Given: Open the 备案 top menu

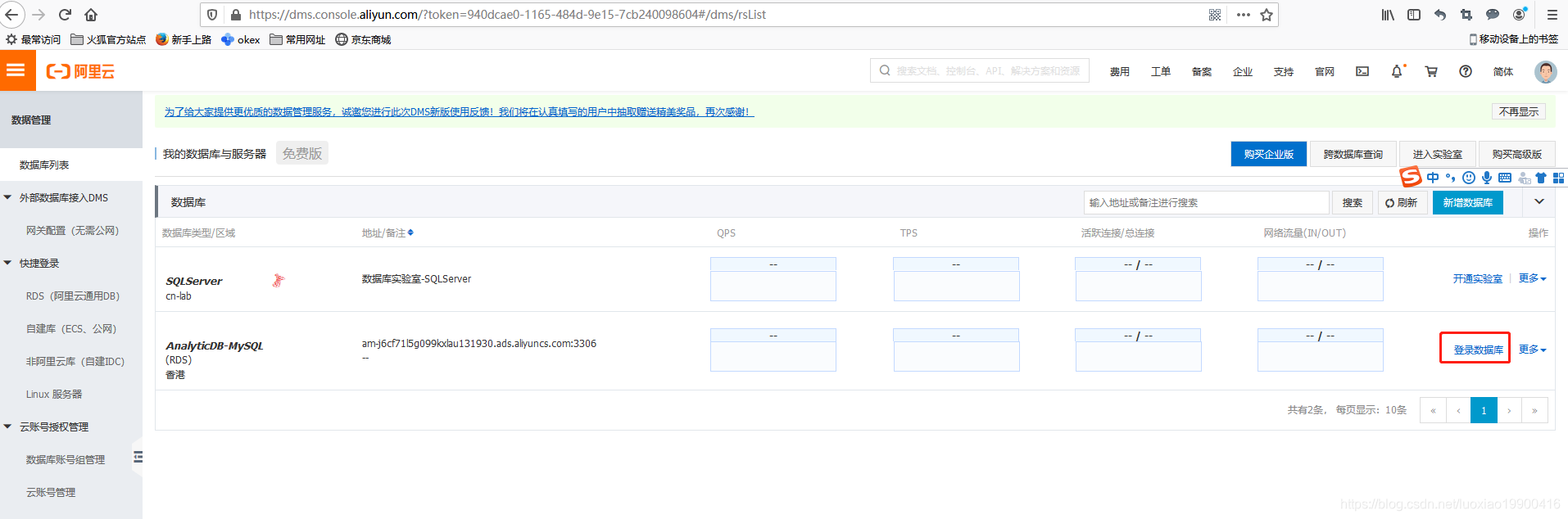Looking at the screenshot, I should pos(1202,72).
